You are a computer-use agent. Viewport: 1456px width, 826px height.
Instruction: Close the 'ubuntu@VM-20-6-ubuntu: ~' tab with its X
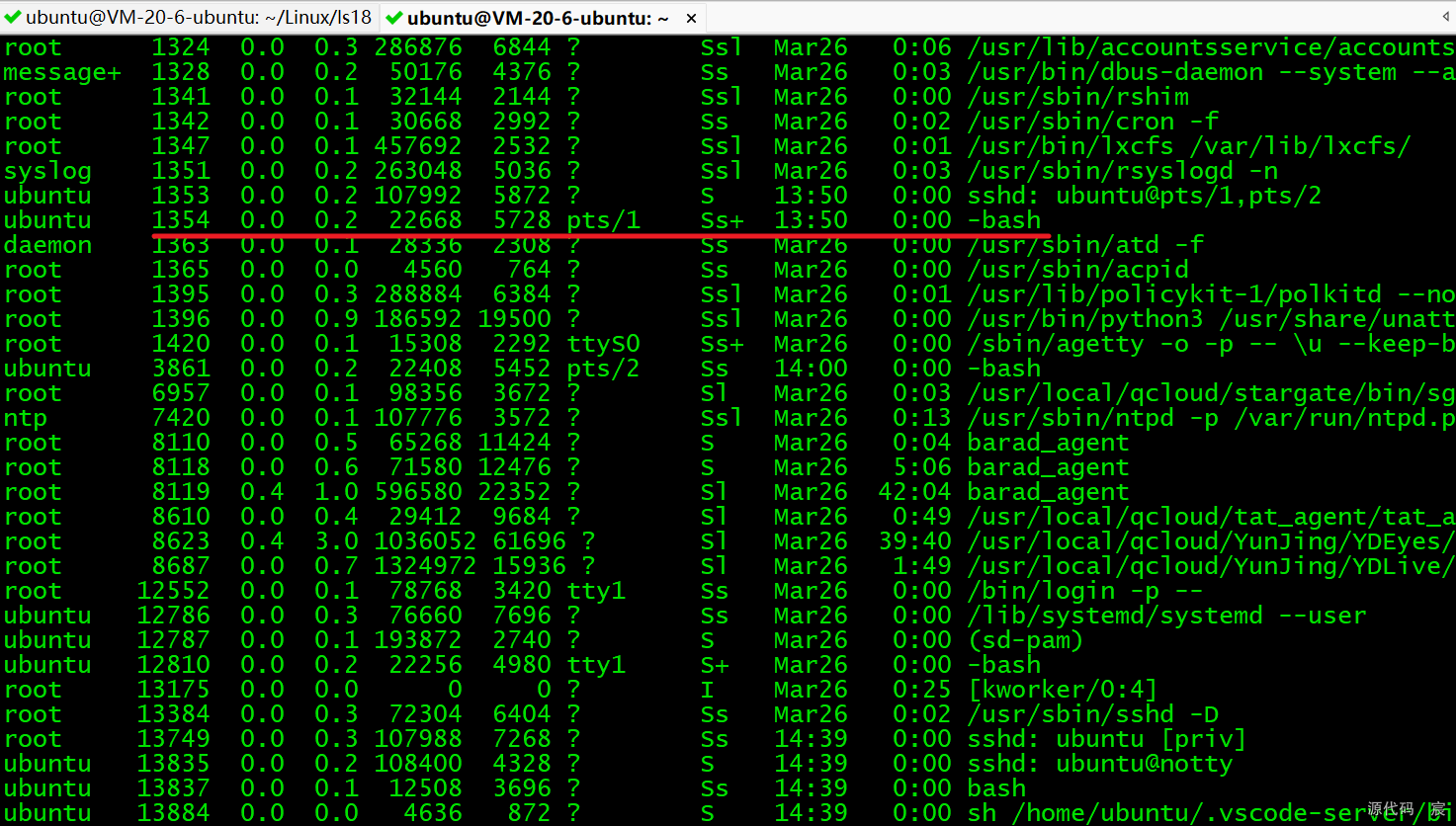pyautogui.click(x=691, y=18)
